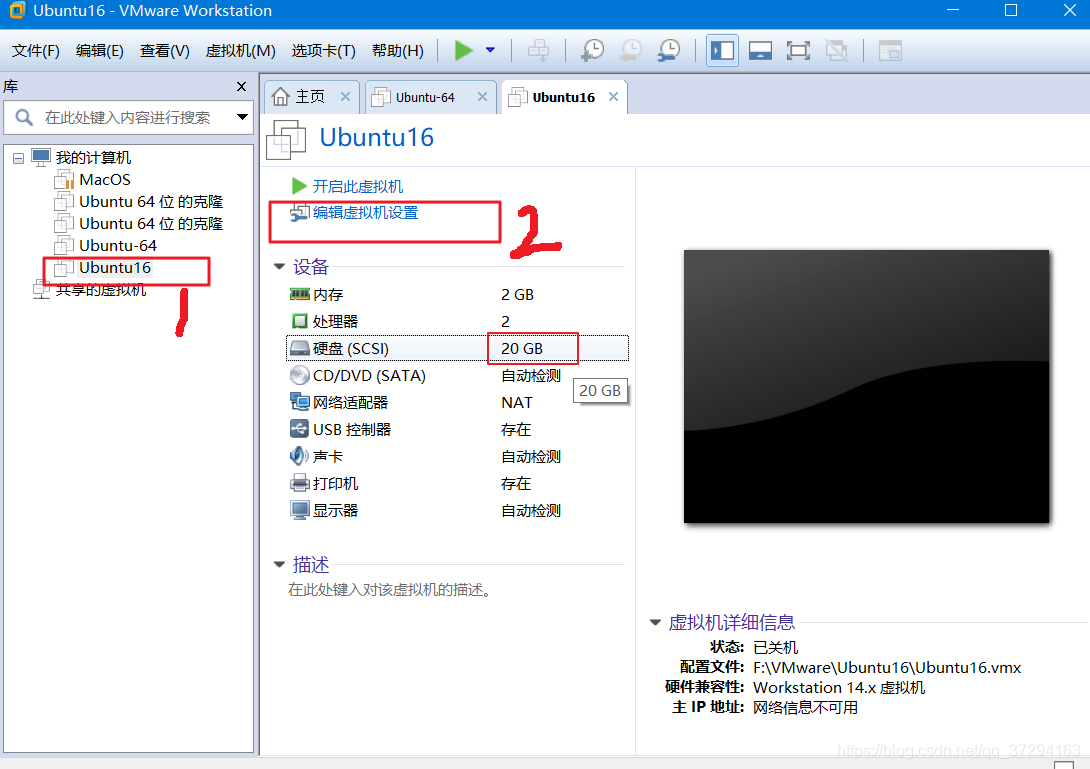Screen dimensions: 1090x769
Task: Collapse the 描述 section
Action: point(279,565)
